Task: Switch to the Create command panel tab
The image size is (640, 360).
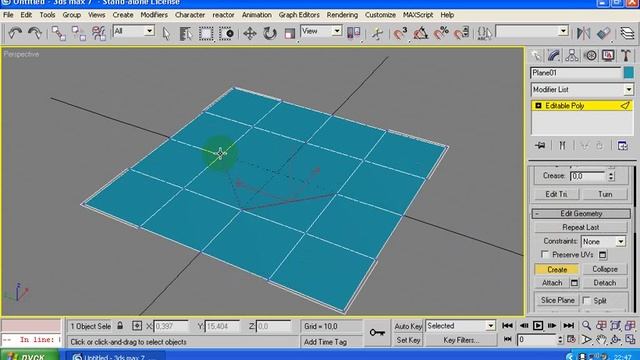Action: pos(536,56)
